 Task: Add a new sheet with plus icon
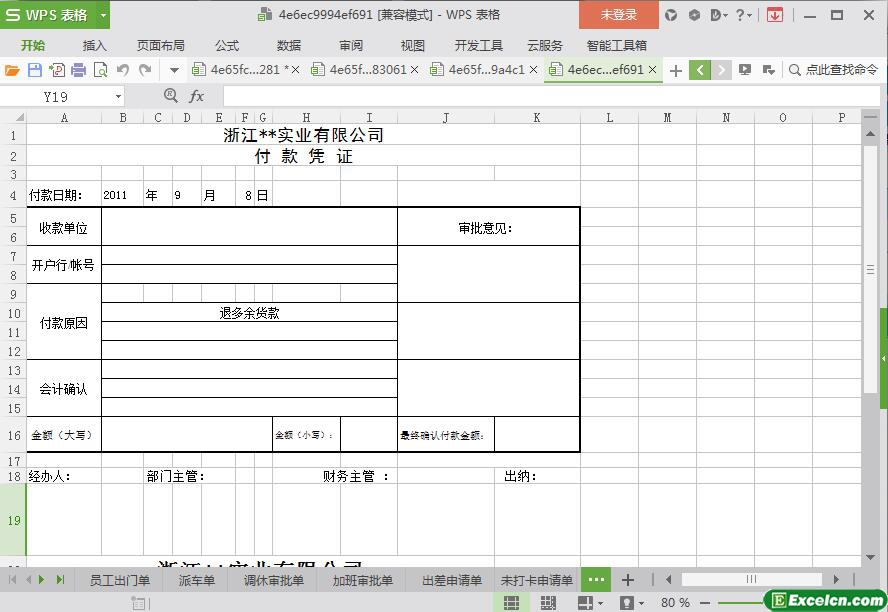pos(627,580)
